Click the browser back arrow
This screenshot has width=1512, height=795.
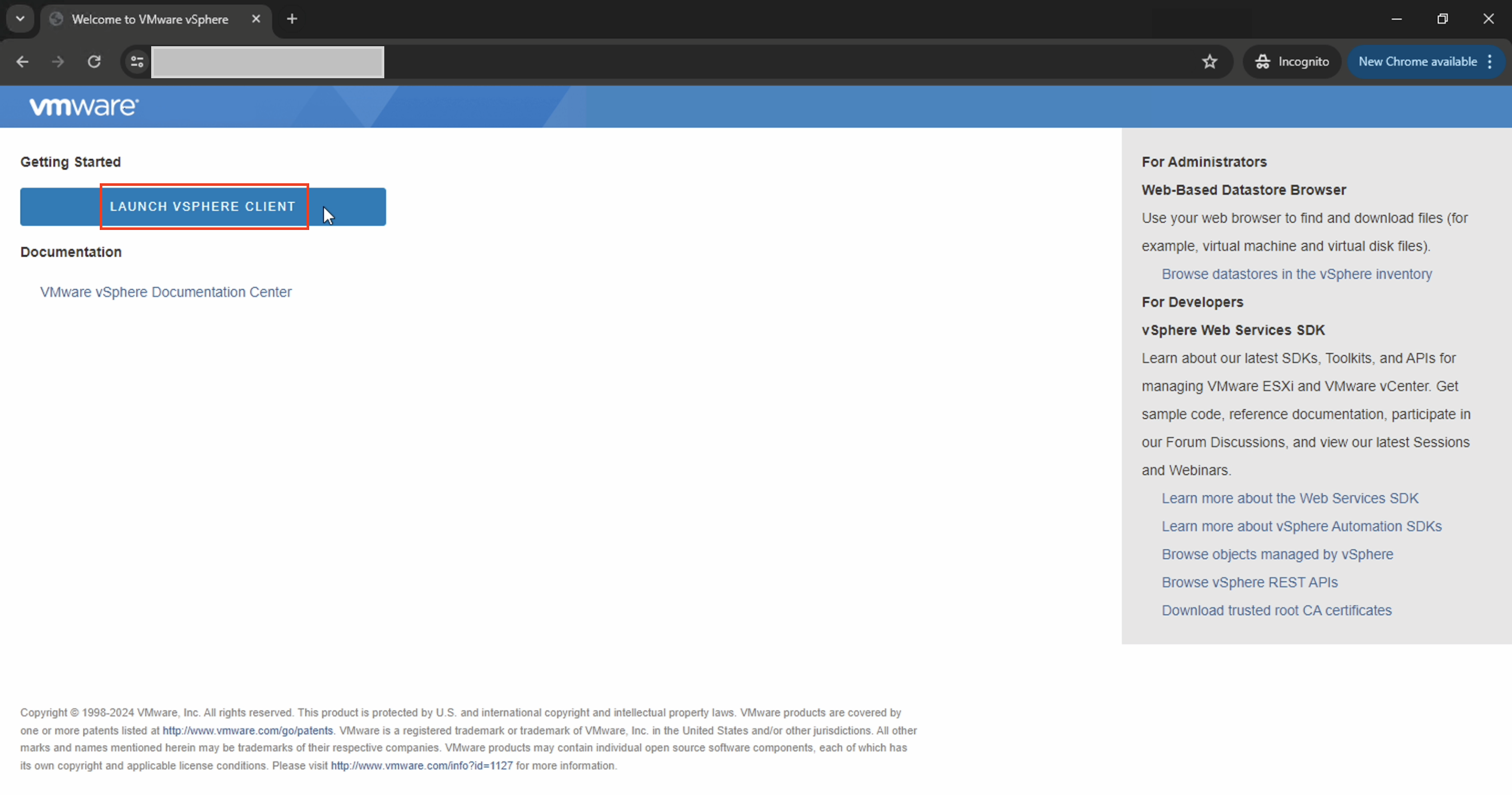pos(22,61)
